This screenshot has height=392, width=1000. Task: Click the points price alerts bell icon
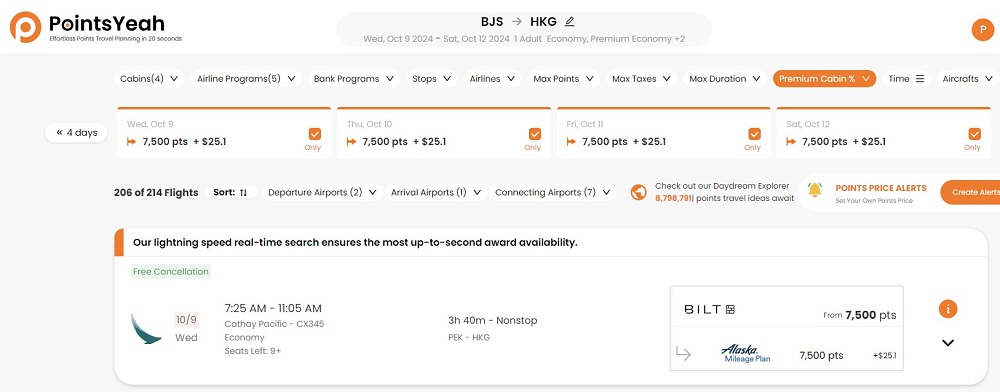point(814,189)
